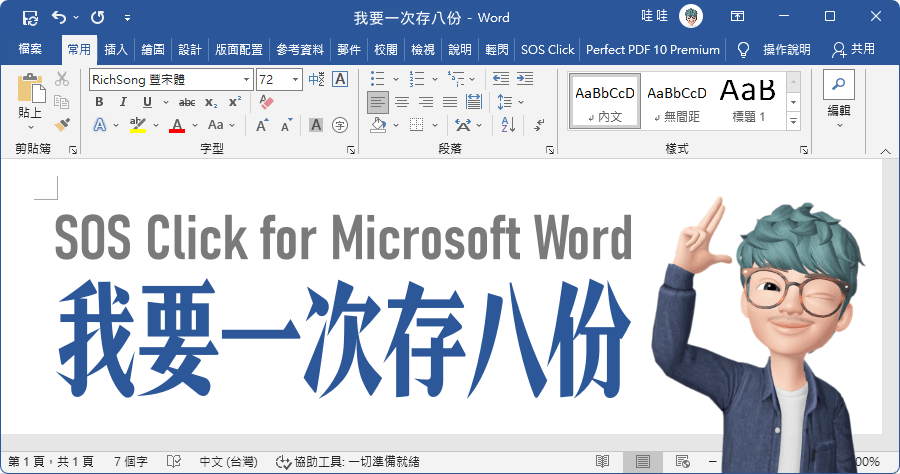Open the Perfect PDF 10 Premium tab
Screen dimensions: 900x474
tap(653, 50)
